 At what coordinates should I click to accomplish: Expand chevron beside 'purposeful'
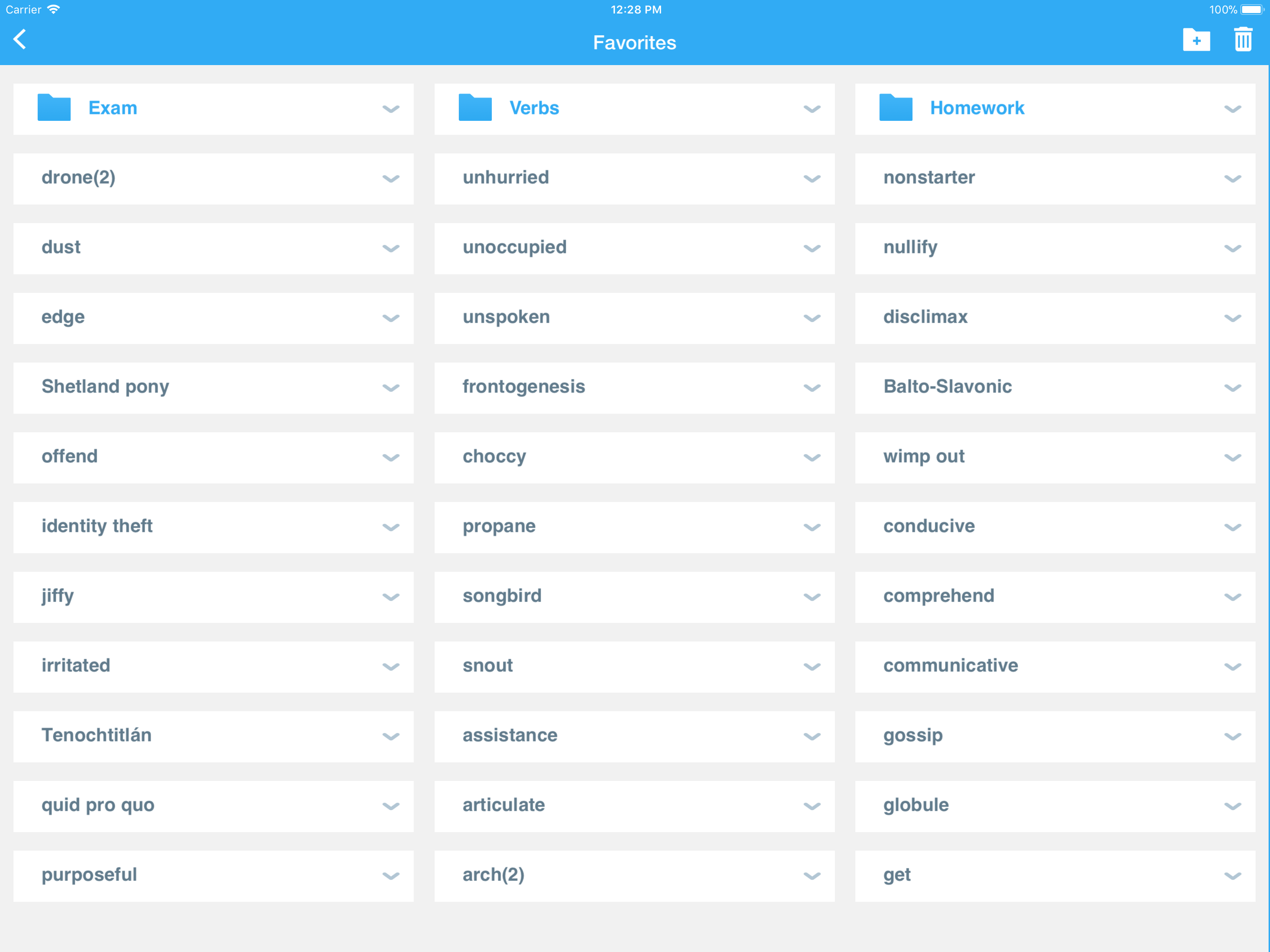click(x=390, y=876)
